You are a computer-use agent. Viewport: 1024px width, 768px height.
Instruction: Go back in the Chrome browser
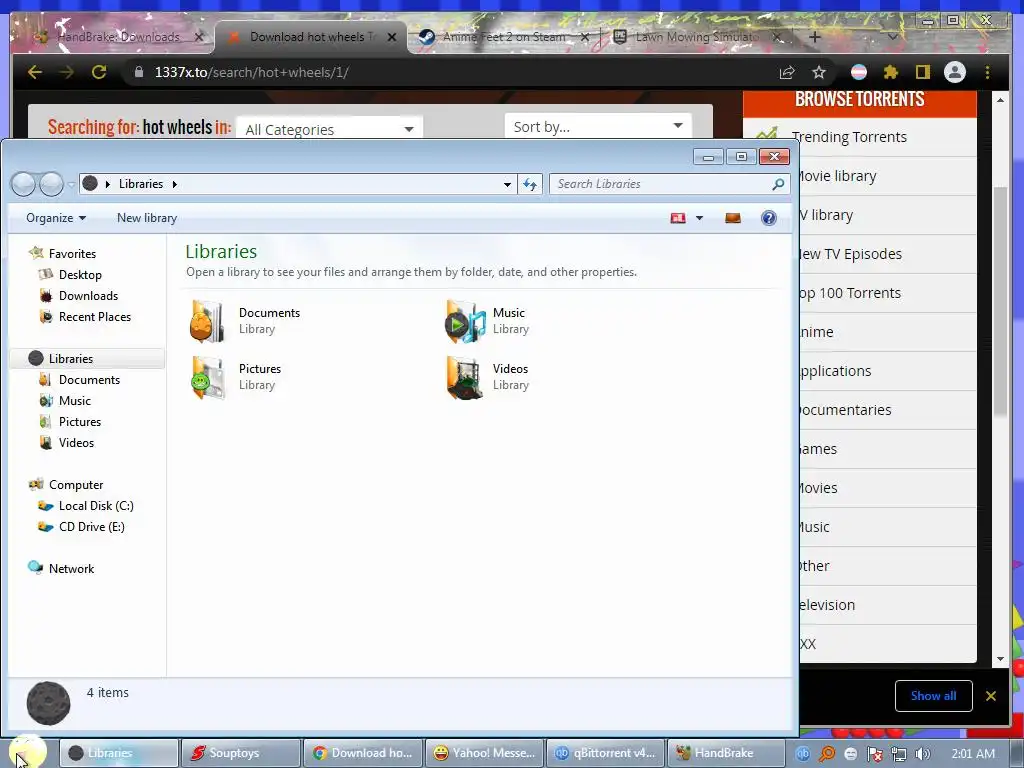tap(35, 72)
